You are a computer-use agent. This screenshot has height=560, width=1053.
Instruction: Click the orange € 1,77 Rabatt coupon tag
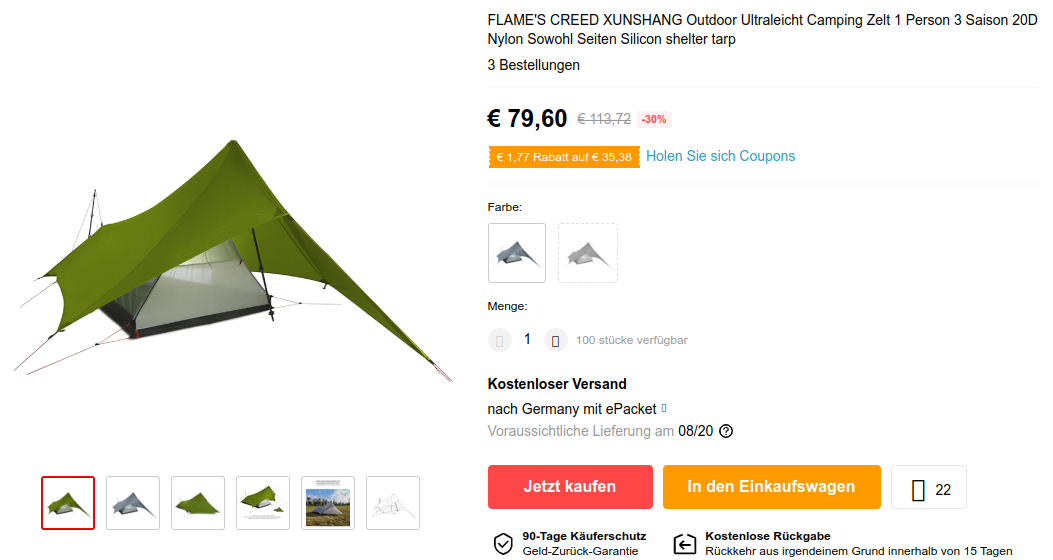564,157
